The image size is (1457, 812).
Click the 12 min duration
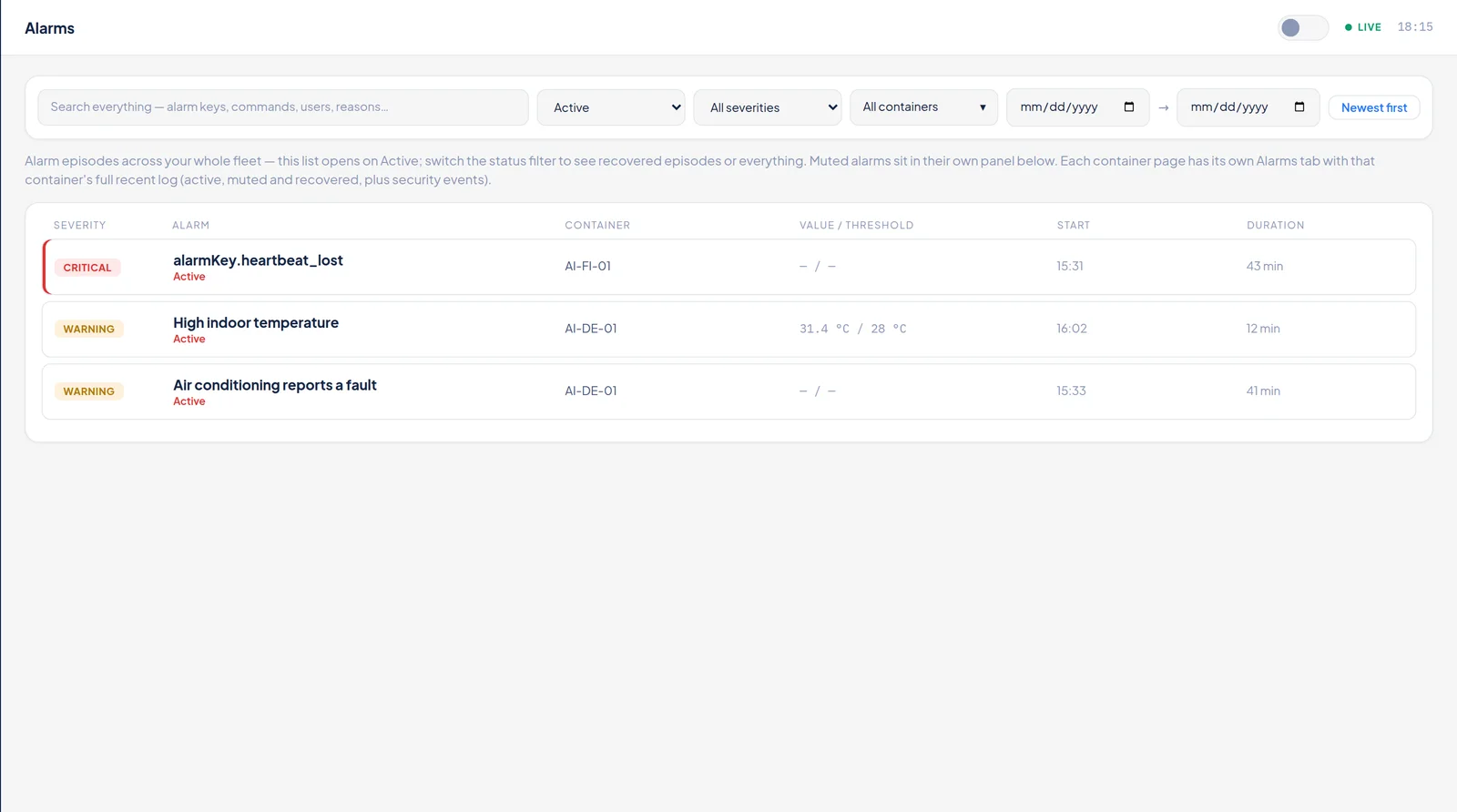1263,329
